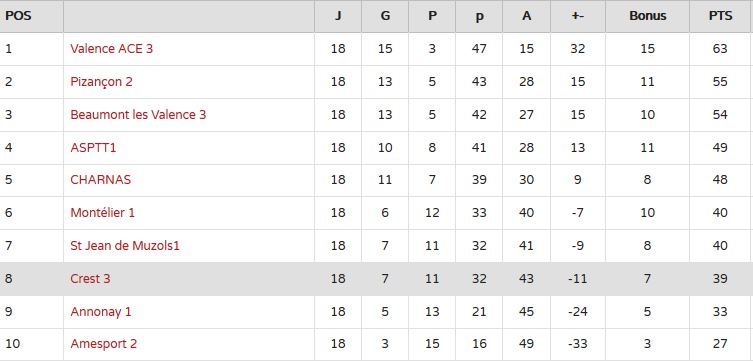The height and width of the screenshot is (362, 753).
Task: Select the Montélier 1 team link
Action: pos(103,213)
